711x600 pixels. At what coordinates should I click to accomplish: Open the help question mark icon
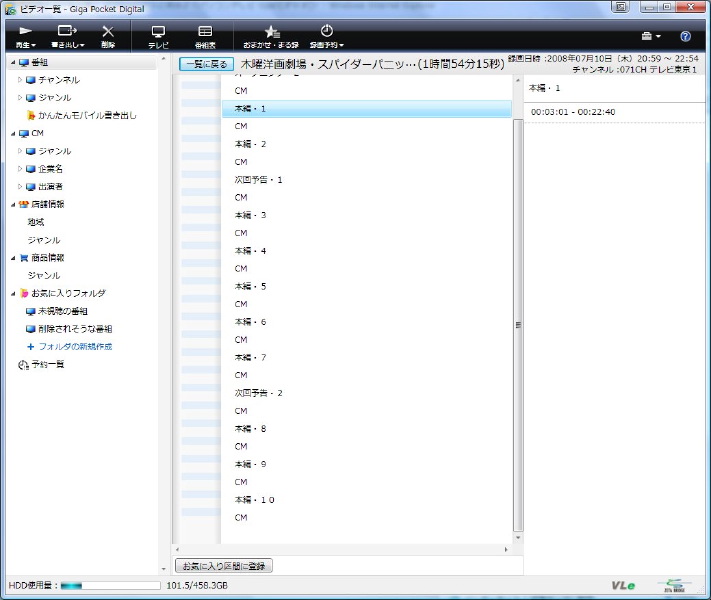[x=685, y=36]
